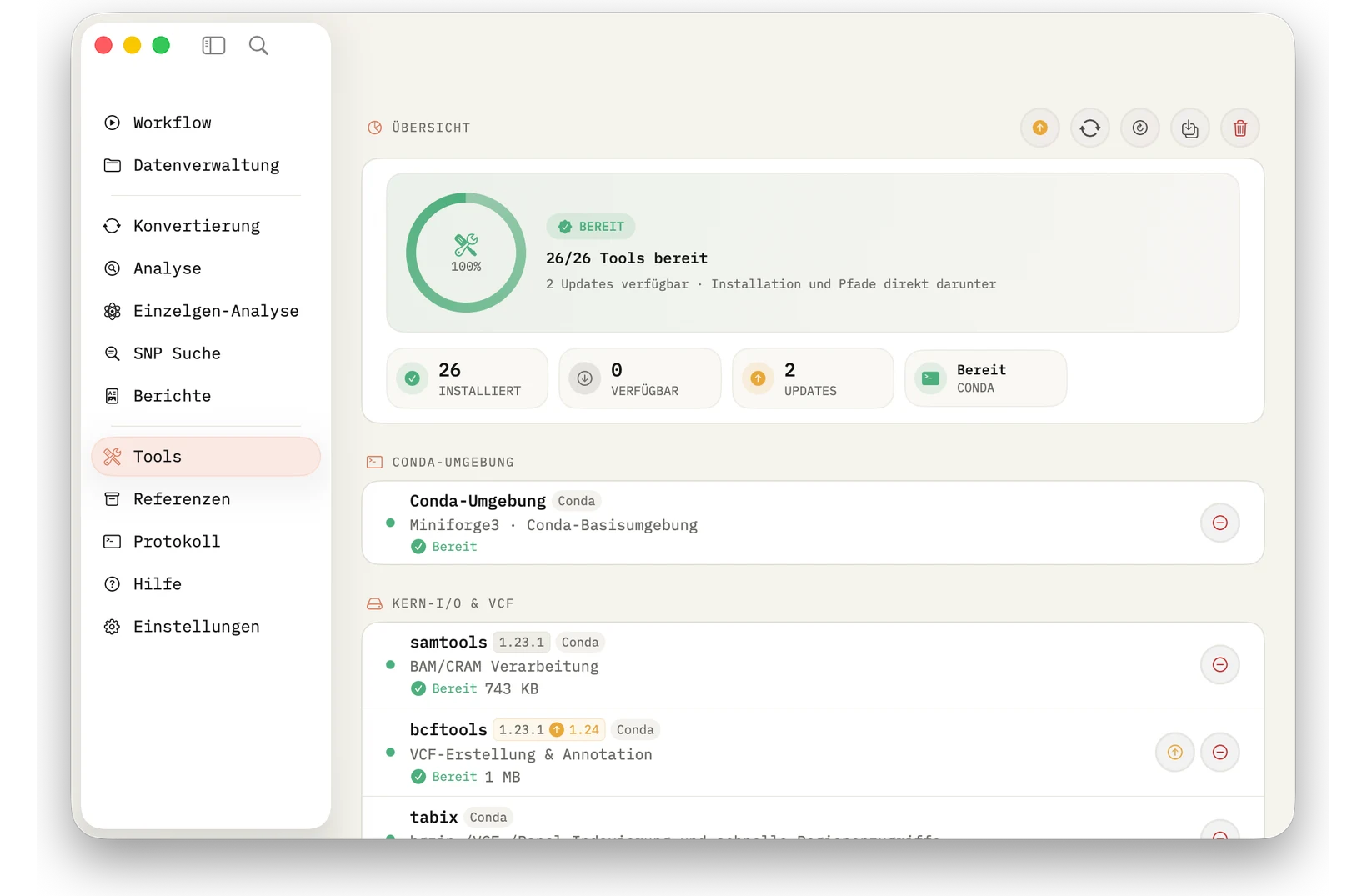Image resolution: width=1367 pixels, height=896 pixels.
Task: Select the Tools sidebar item
Action: pos(206,457)
